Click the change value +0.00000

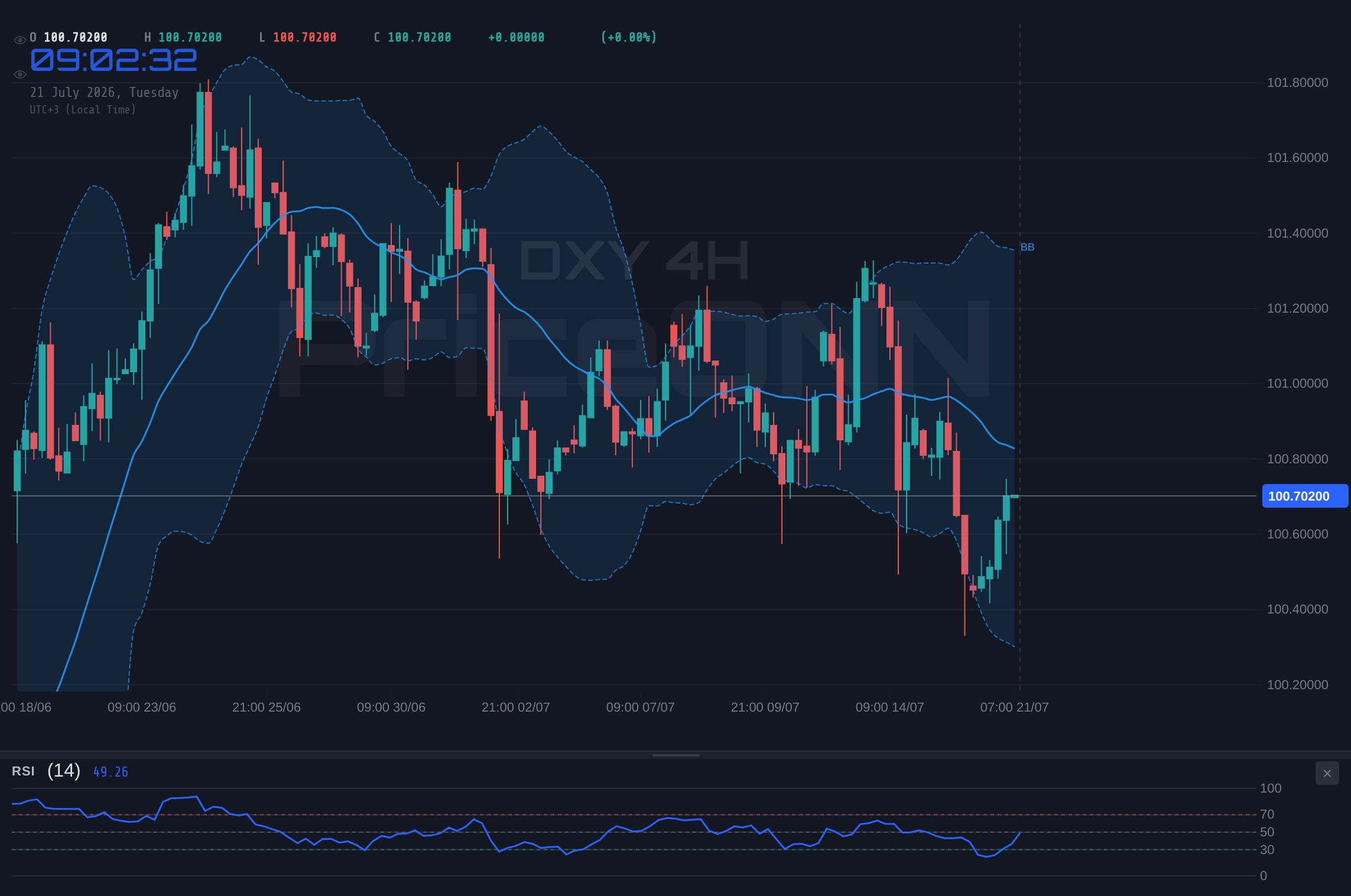(516, 37)
